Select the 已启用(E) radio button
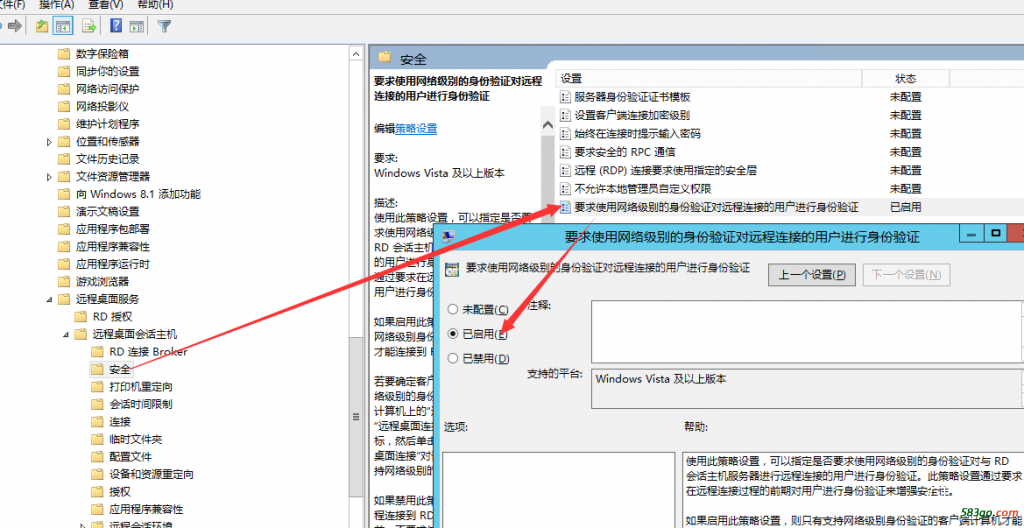Image resolution: width=1024 pixels, height=528 pixels. coord(452,333)
